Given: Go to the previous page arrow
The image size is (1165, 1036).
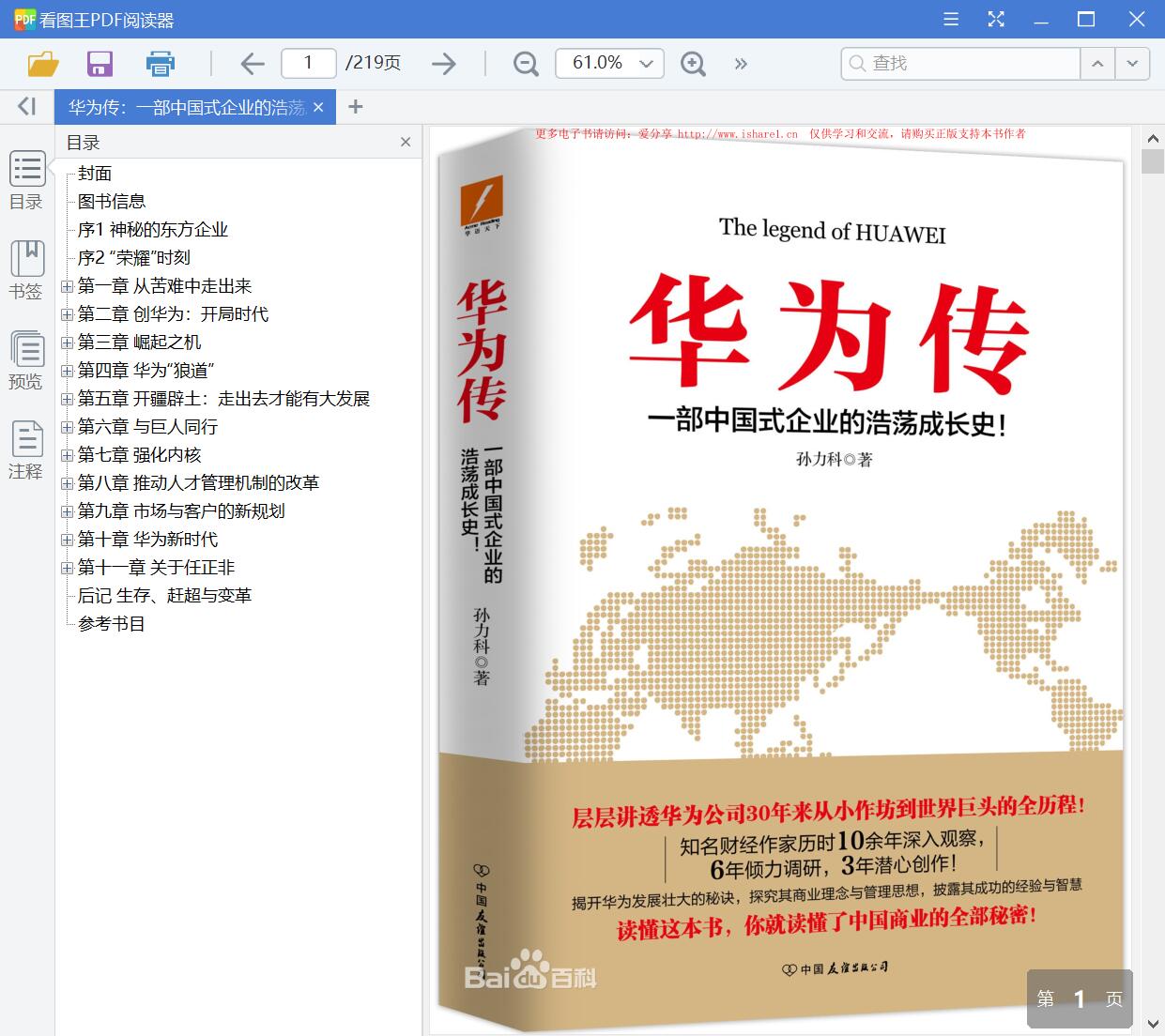Looking at the screenshot, I should (x=252, y=63).
